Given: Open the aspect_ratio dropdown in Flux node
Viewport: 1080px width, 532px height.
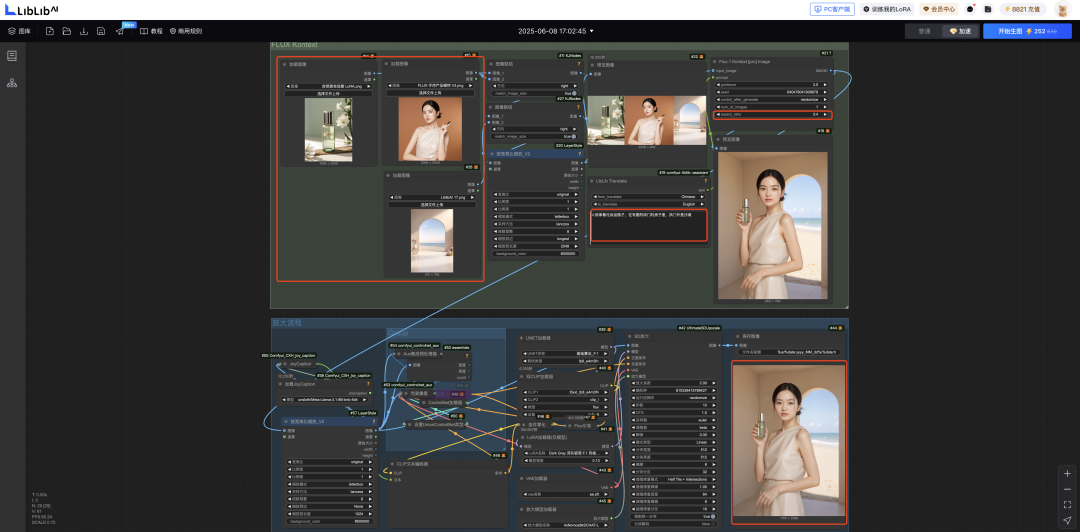Looking at the screenshot, I should point(772,115).
